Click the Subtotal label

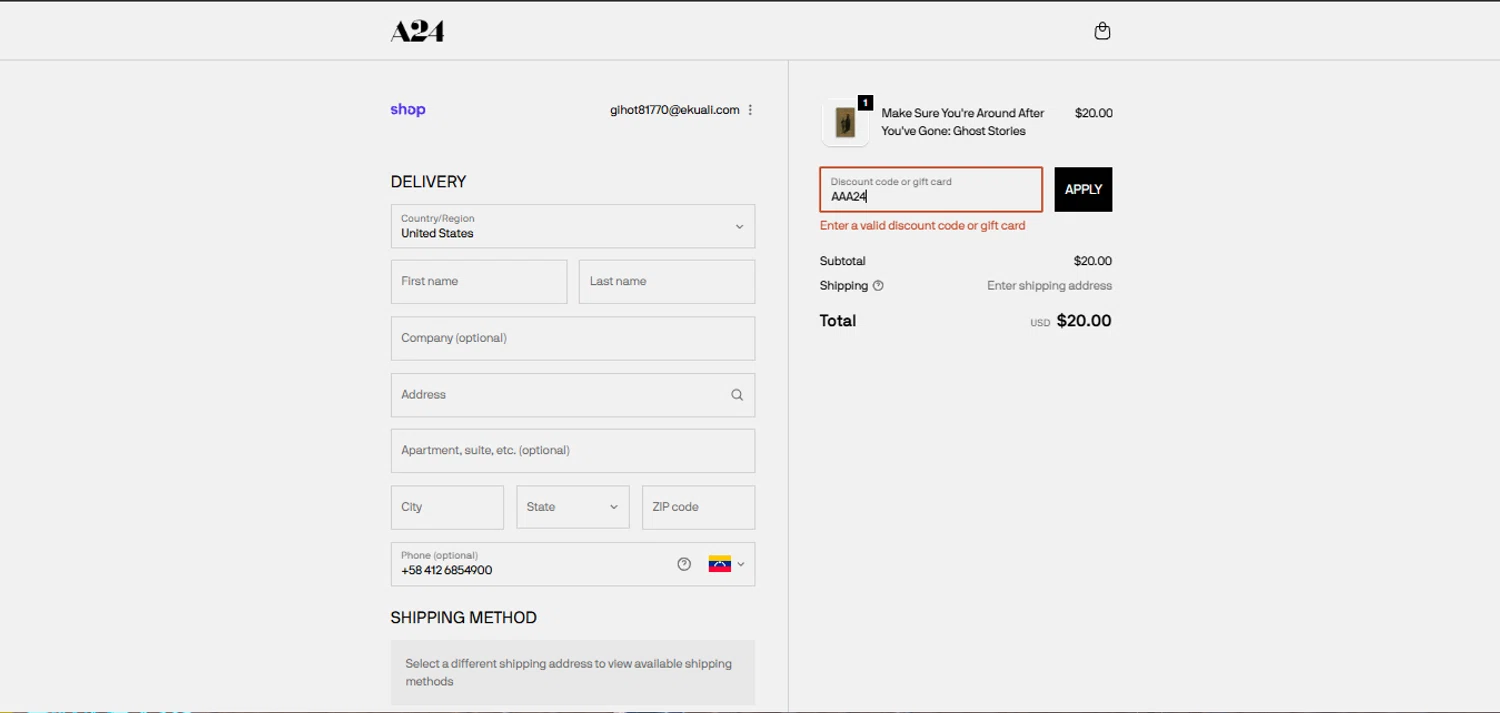[x=843, y=261]
